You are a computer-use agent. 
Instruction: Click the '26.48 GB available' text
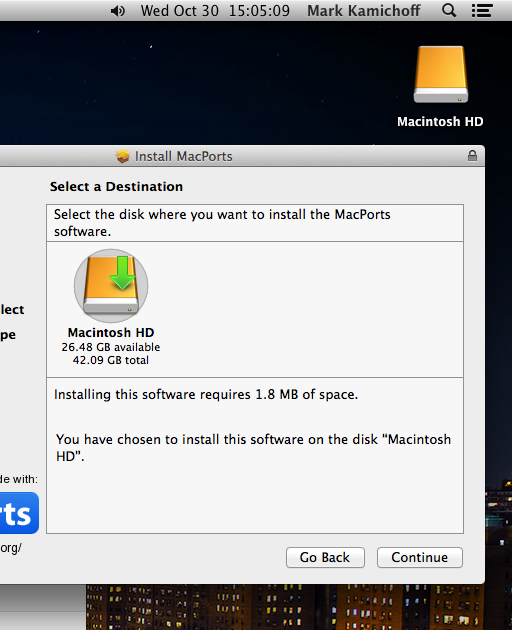coord(111,347)
